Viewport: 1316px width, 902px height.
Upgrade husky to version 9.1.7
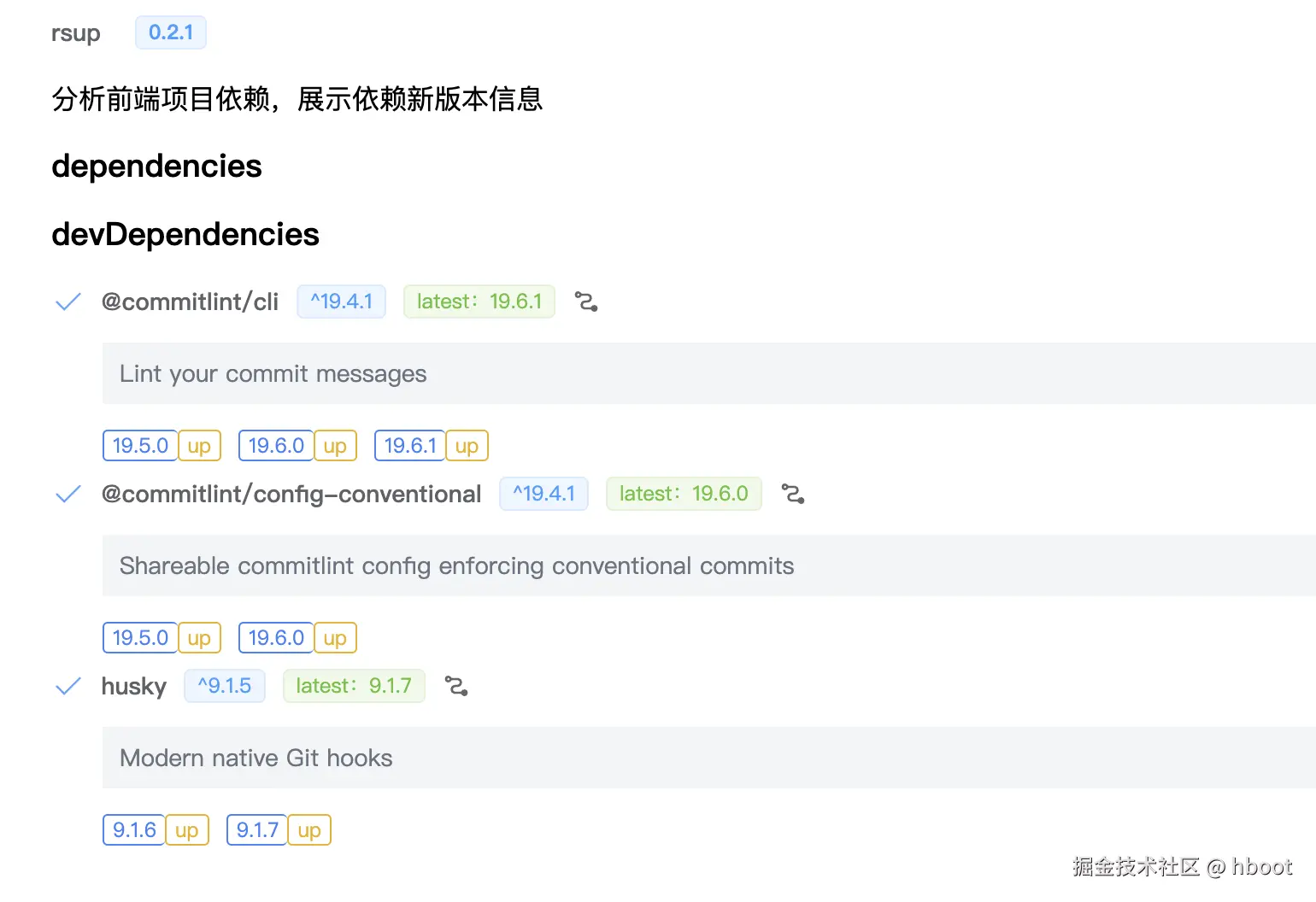309,830
